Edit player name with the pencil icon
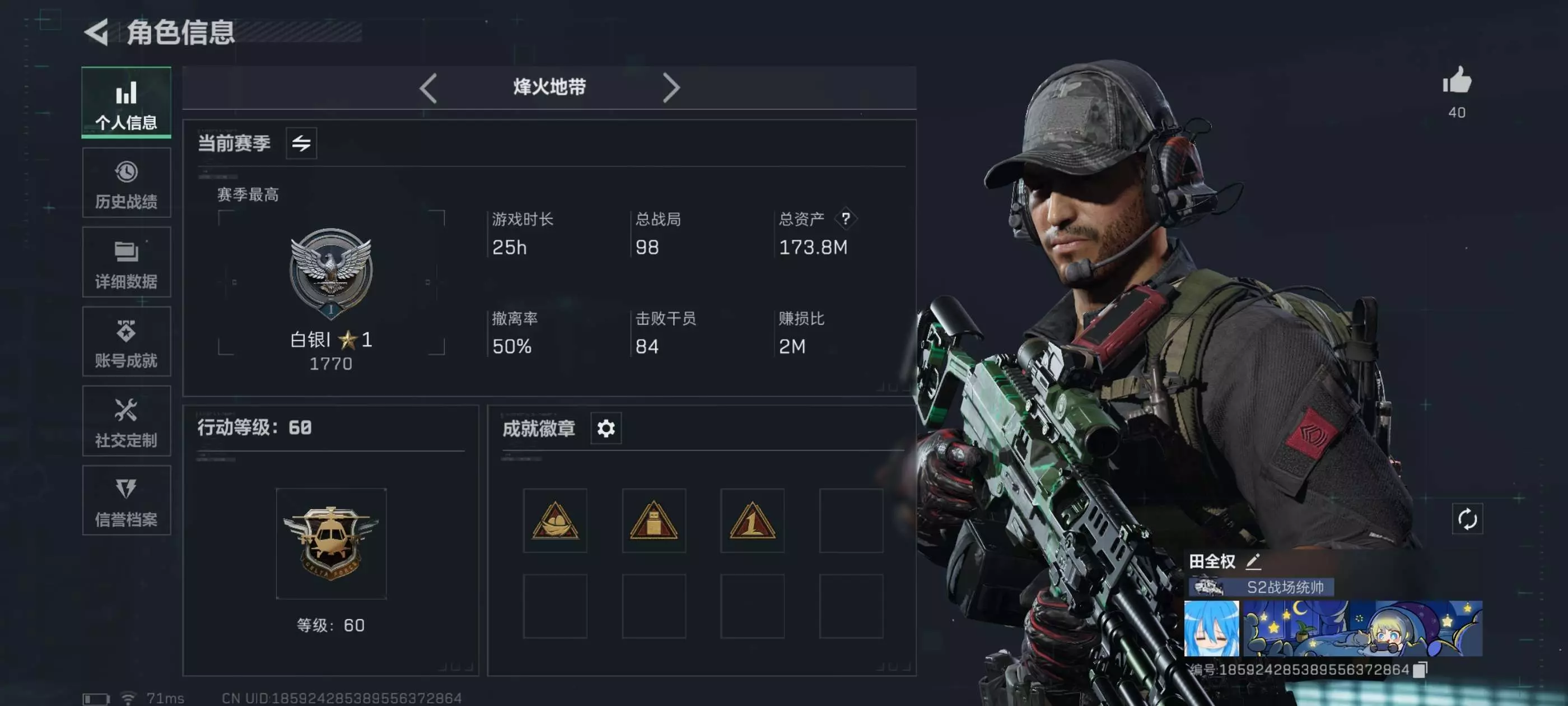 point(1253,561)
